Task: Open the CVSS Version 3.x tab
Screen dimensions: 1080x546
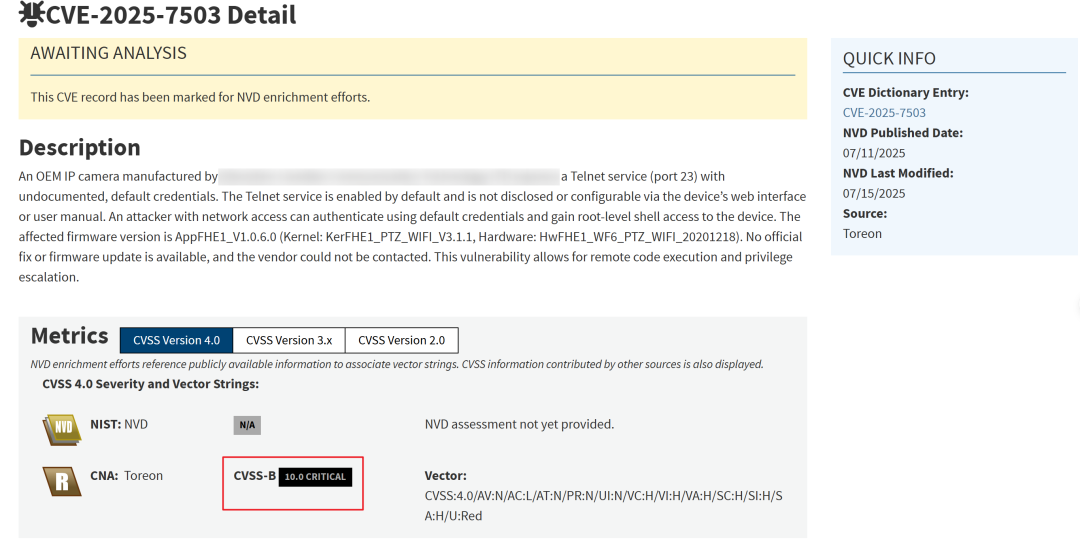Action: [x=289, y=340]
